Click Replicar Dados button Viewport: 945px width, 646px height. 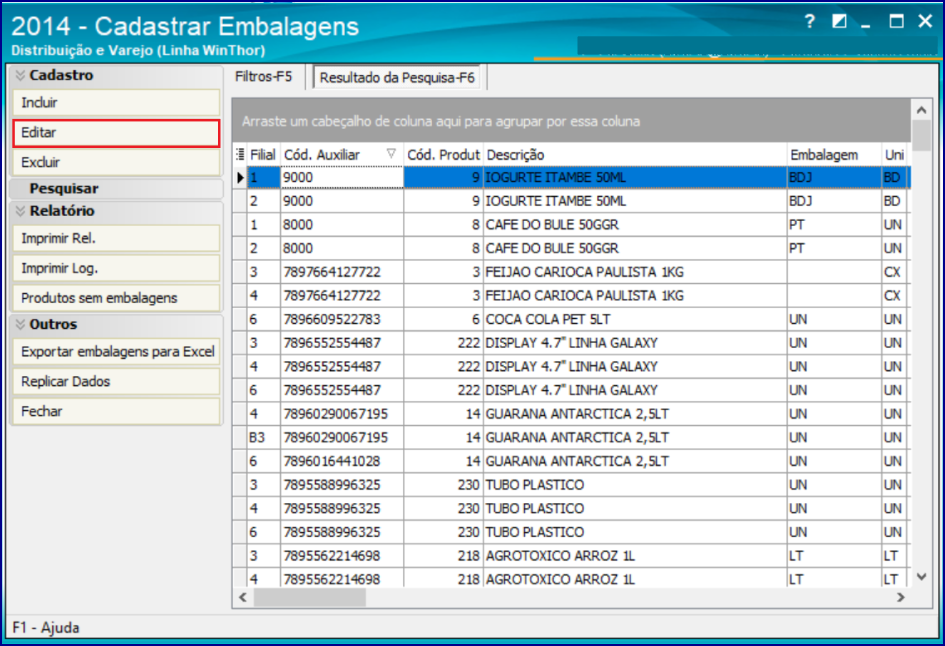tap(116, 381)
